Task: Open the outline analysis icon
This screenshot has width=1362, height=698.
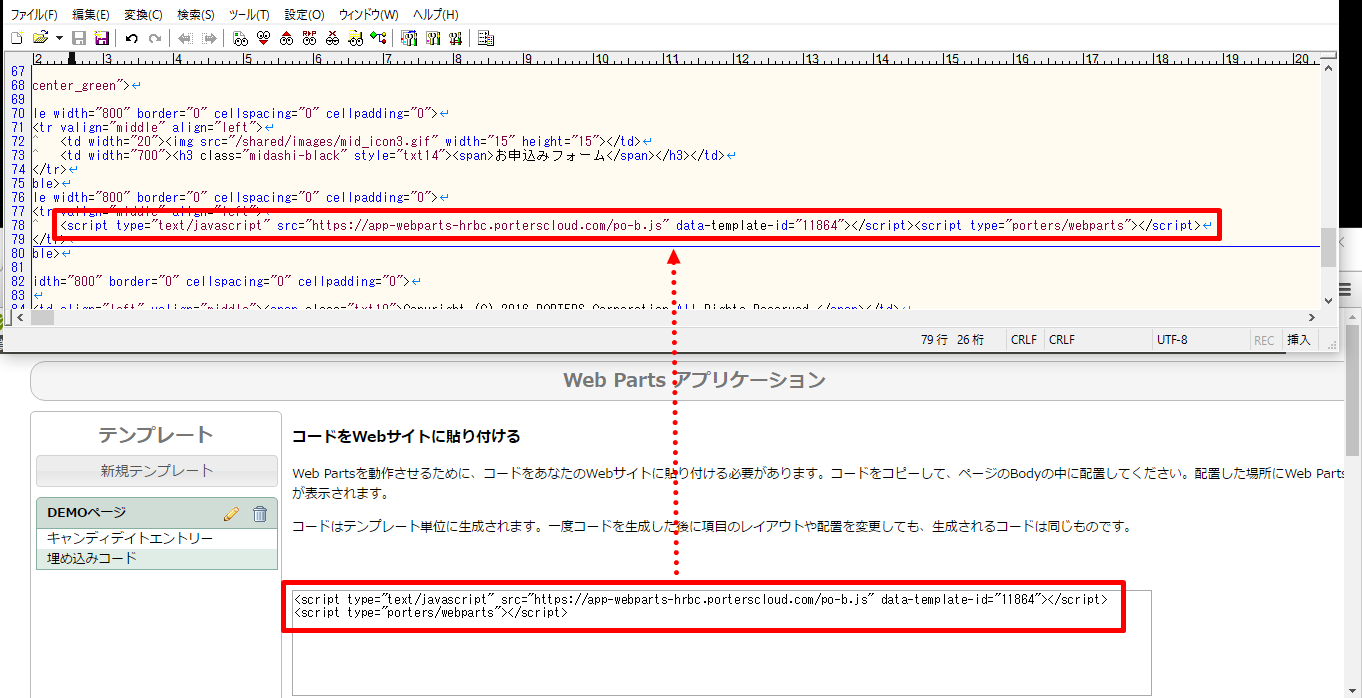Action: pos(378,38)
